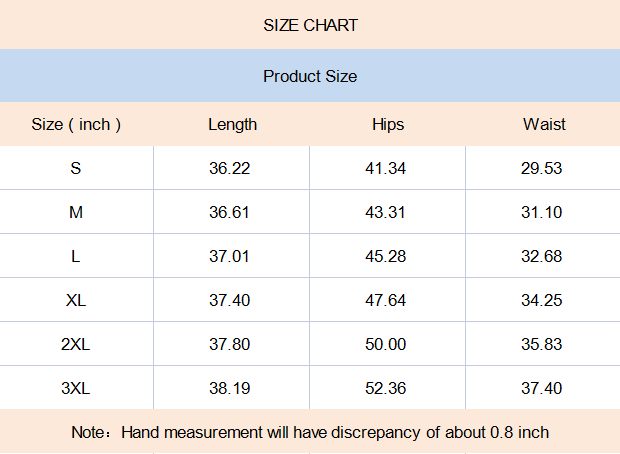Click waist value 29.53
Screen dimensions: 620x454
(541, 168)
